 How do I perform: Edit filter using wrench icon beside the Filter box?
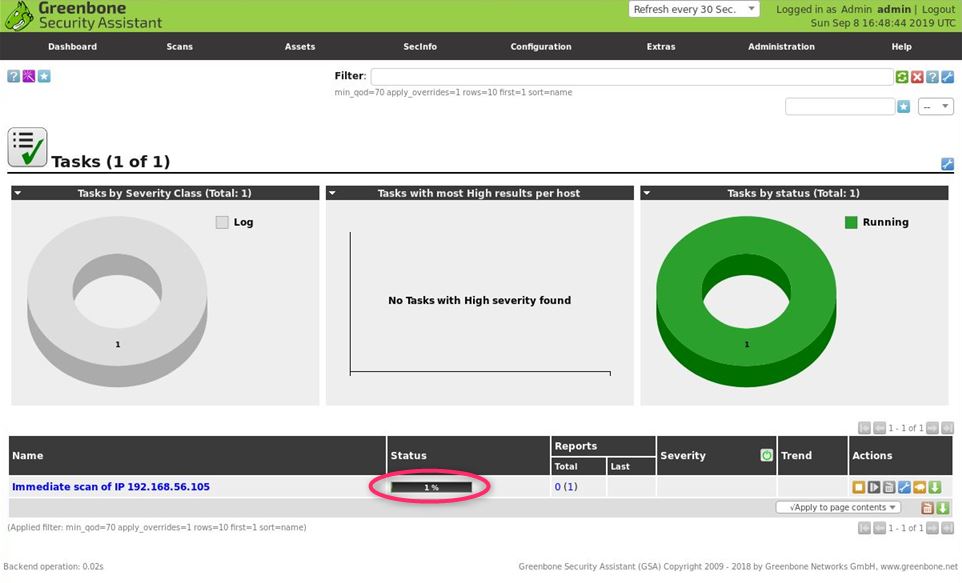948,77
